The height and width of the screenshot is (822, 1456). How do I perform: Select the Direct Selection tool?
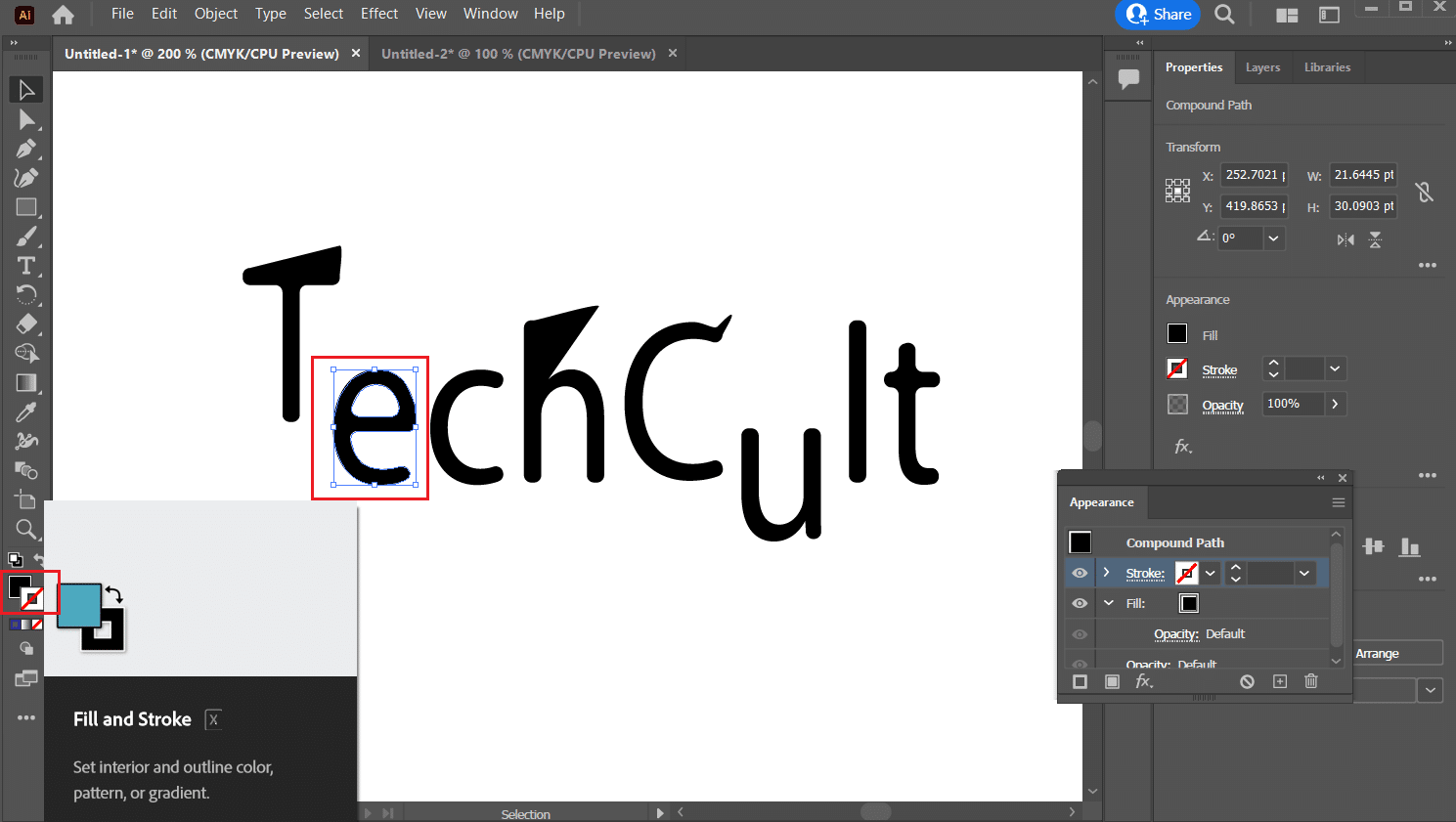pyautogui.click(x=26, y=119)
